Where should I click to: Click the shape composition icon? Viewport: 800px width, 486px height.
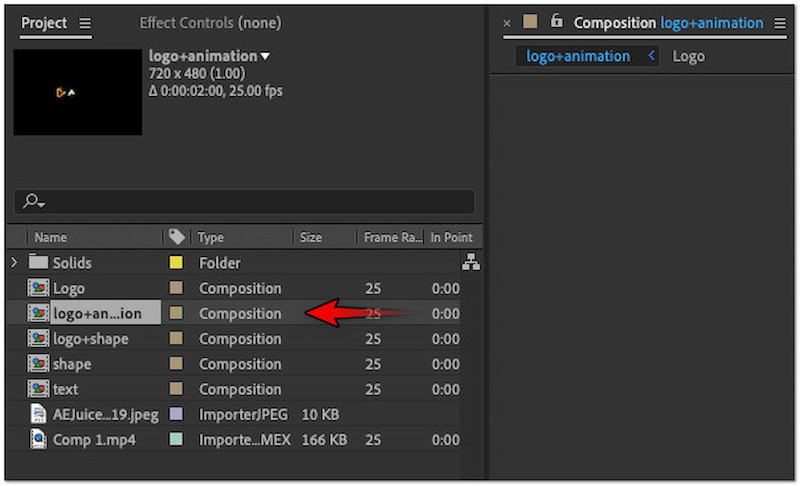click(39, 364)
